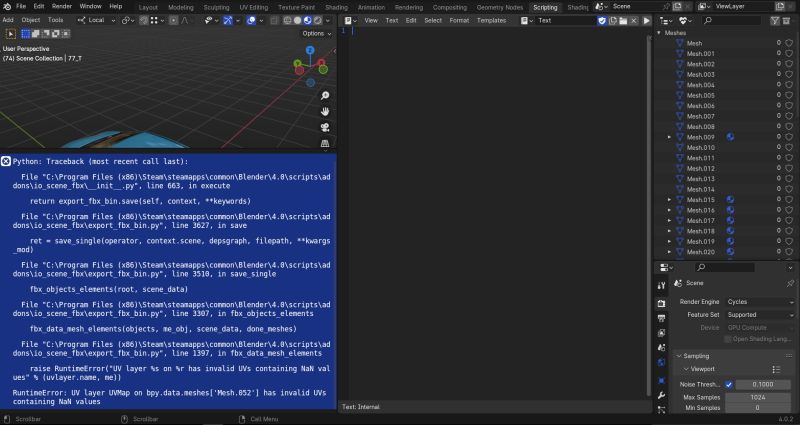Click the blue Z axis gizmo
This screenshot has width=800, height=425.
[x=310, y=50]
